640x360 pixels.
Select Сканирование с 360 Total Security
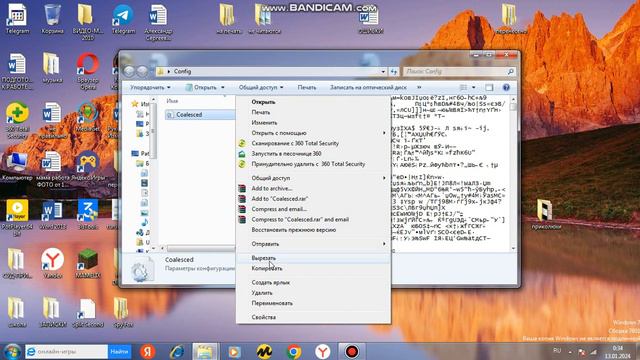313,143
